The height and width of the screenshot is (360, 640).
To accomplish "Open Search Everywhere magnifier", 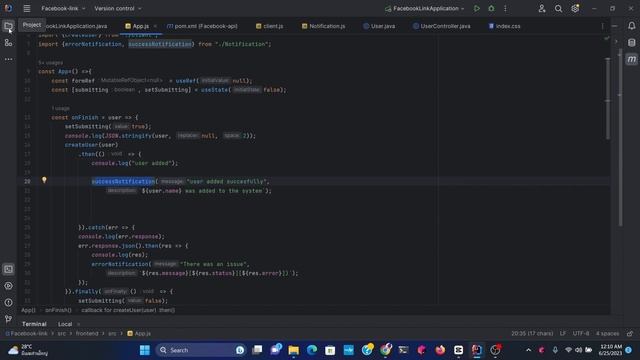I will point(558,9).
